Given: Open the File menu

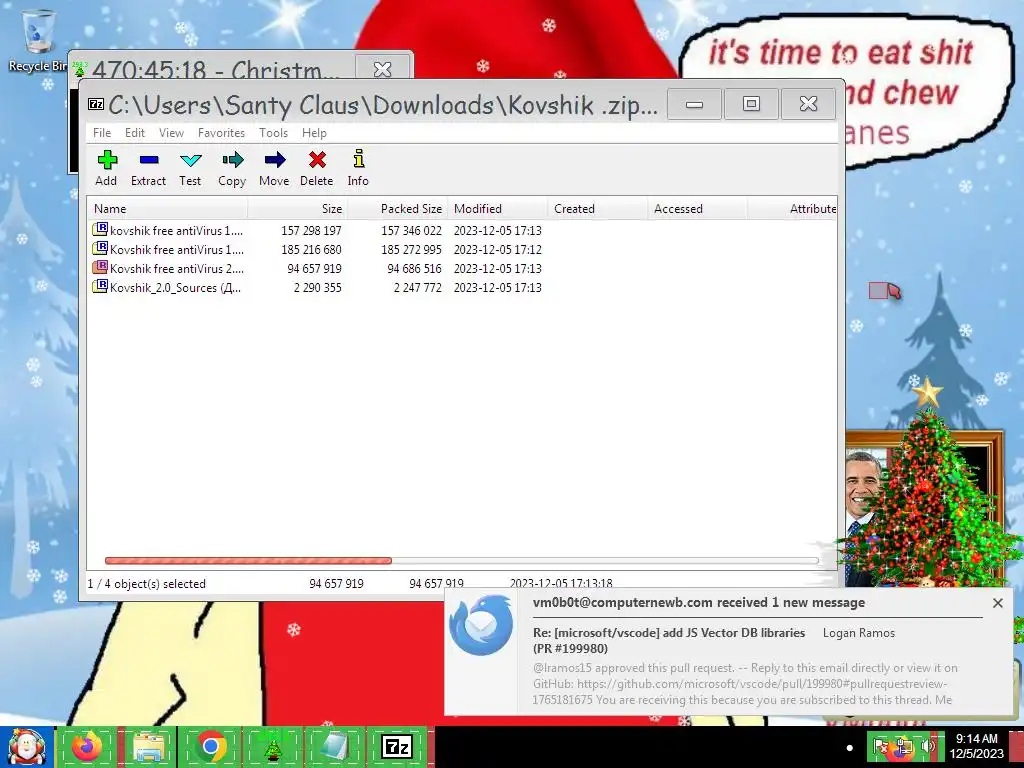Looking at the screenshot, I should coord(102,133).
